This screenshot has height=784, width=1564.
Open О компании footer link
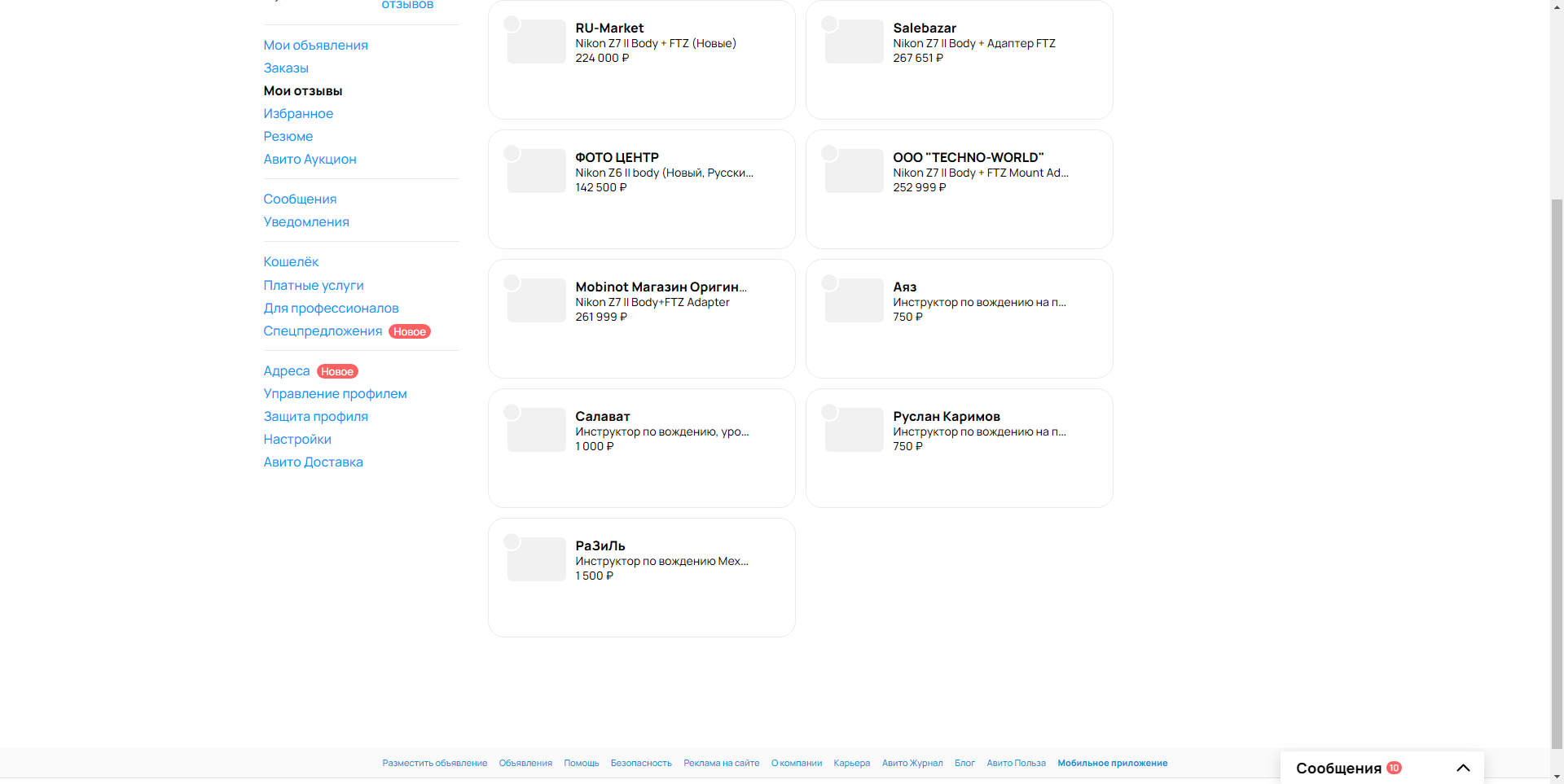[x=797, y=763]
